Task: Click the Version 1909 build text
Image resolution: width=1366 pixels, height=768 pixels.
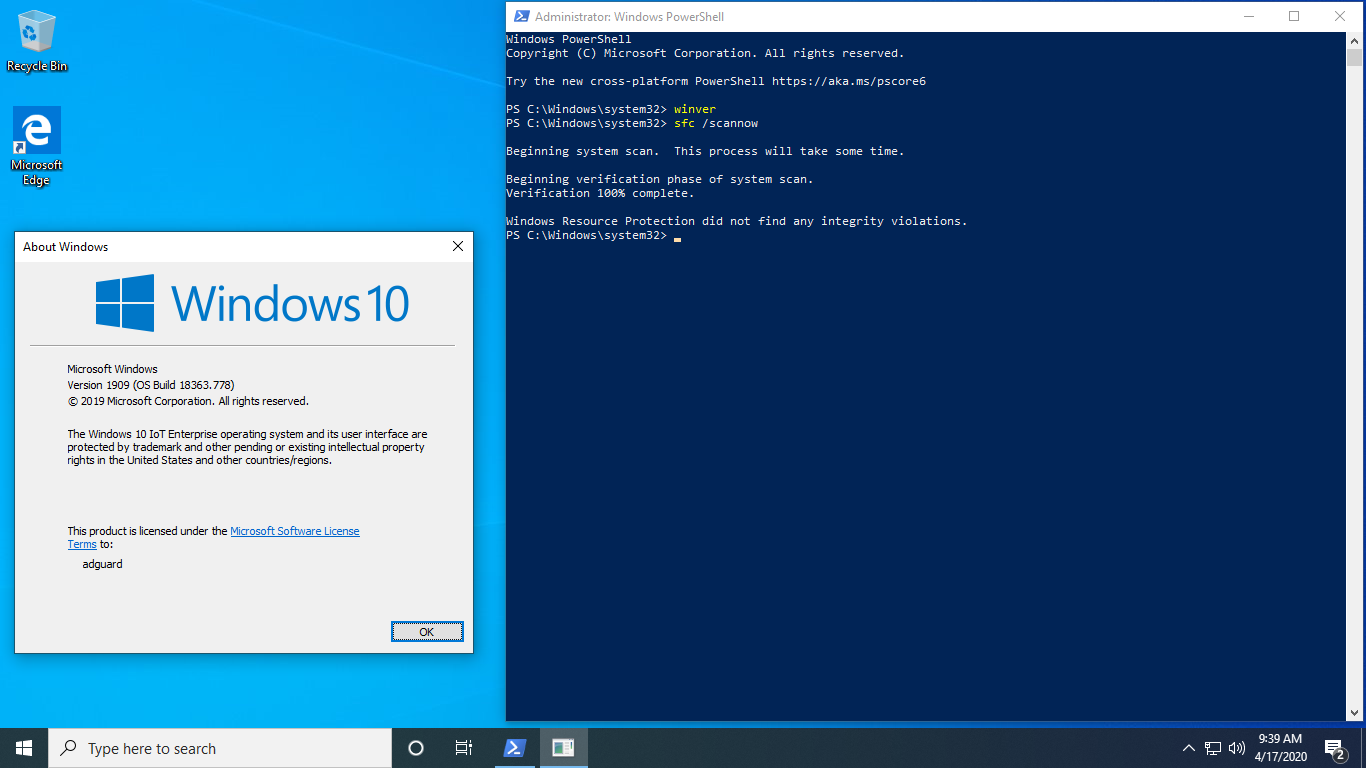Action: [x=151, y=385]
